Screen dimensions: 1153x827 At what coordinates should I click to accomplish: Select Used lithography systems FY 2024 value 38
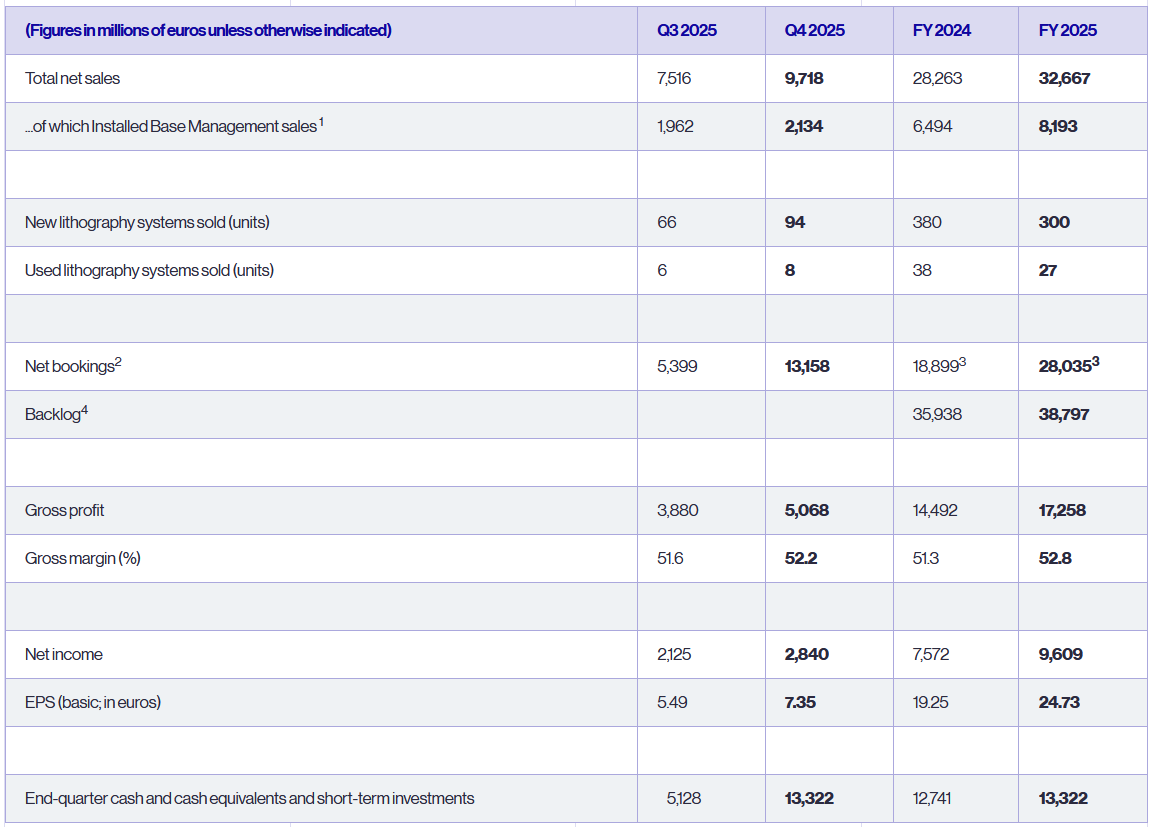click(x=923, y=270)
